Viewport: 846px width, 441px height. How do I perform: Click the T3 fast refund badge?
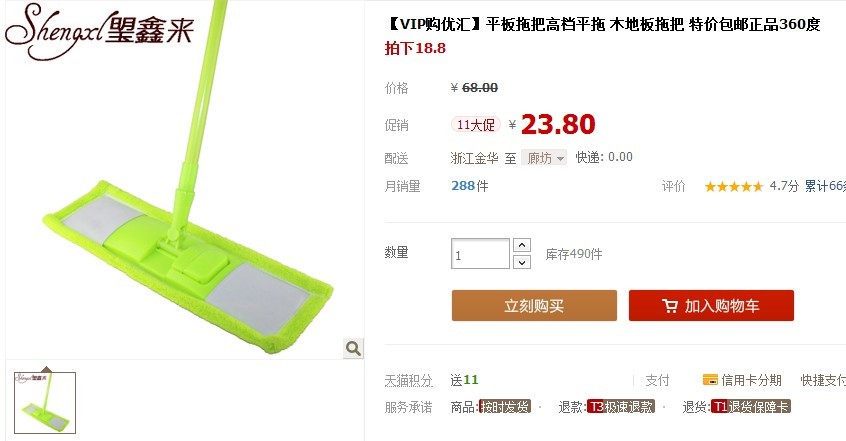click(x=620, y=406)
